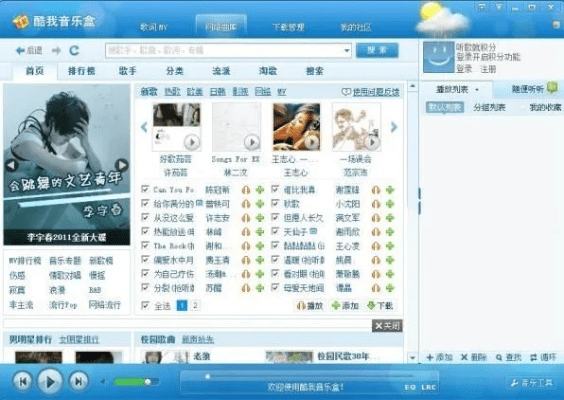Open the 播放列表 dropdown arrow
Viewport: 564px width, 400px height.
[477, 90]
